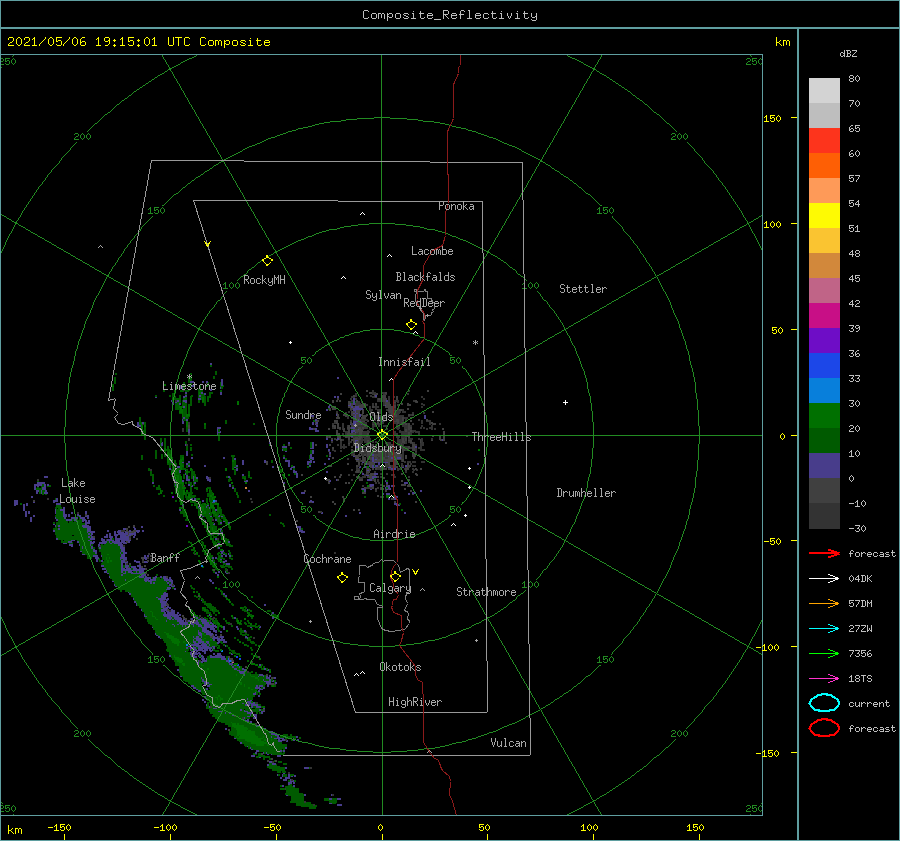Click asterisk marker above Limestone label
900x841 pixels.
click(x=189, y=377)
